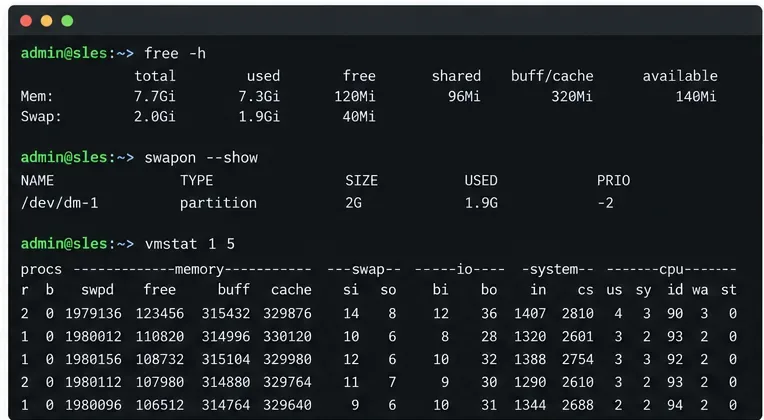764x420 pixels.
Task: Click the 'SIZE' header in swapon output
Action: (362, 181)
